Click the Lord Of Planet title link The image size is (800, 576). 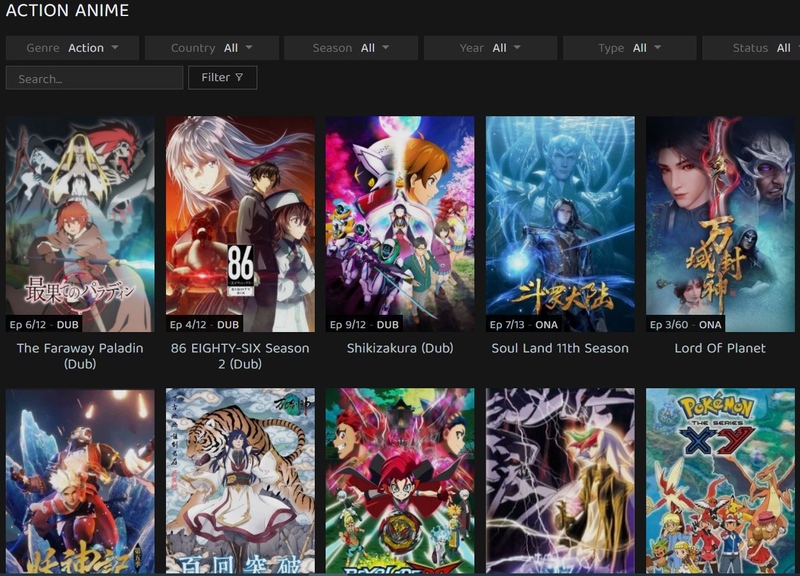click(x=720, y=348)
